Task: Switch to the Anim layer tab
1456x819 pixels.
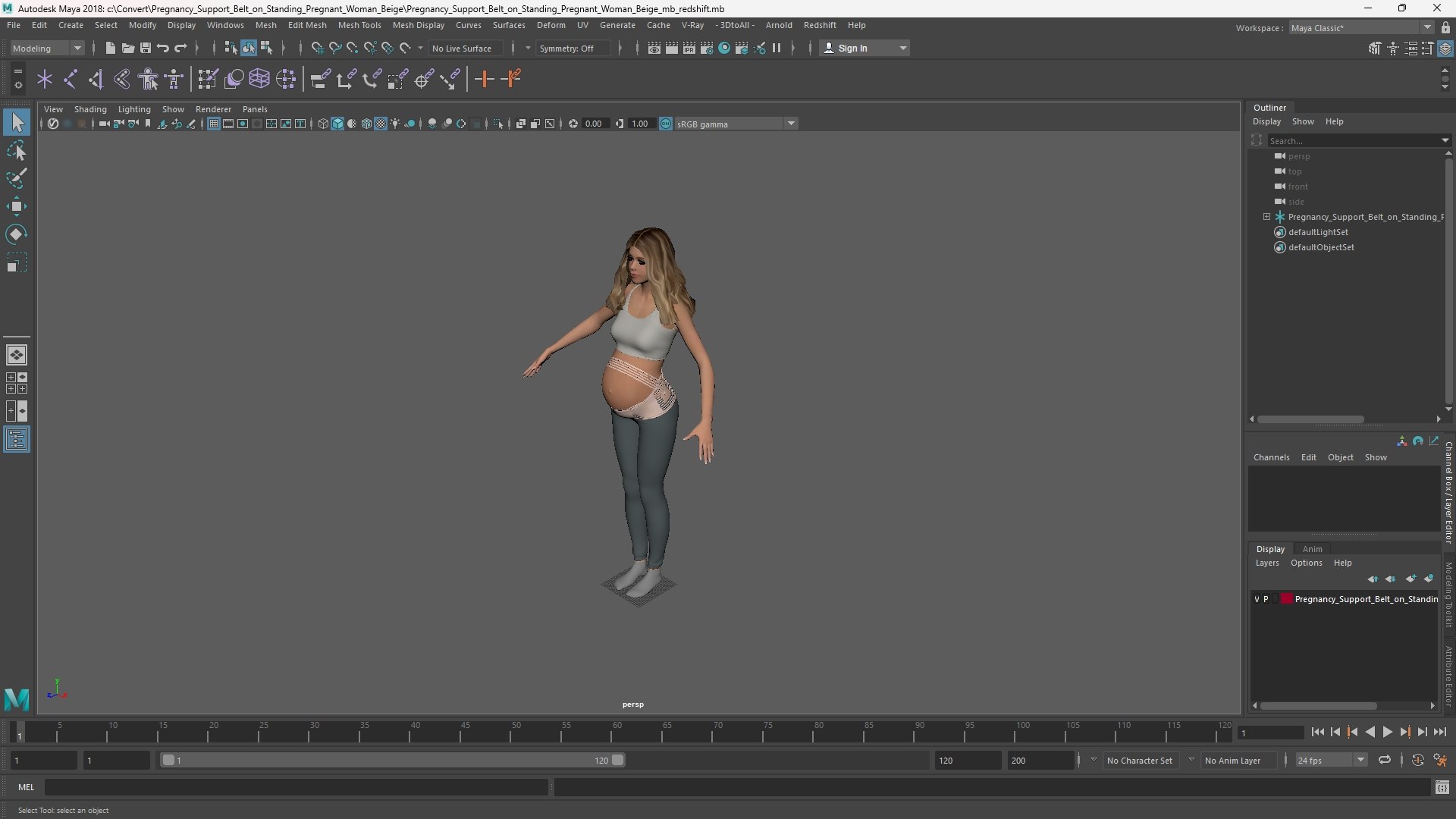Action: (x=1312, y=549)
